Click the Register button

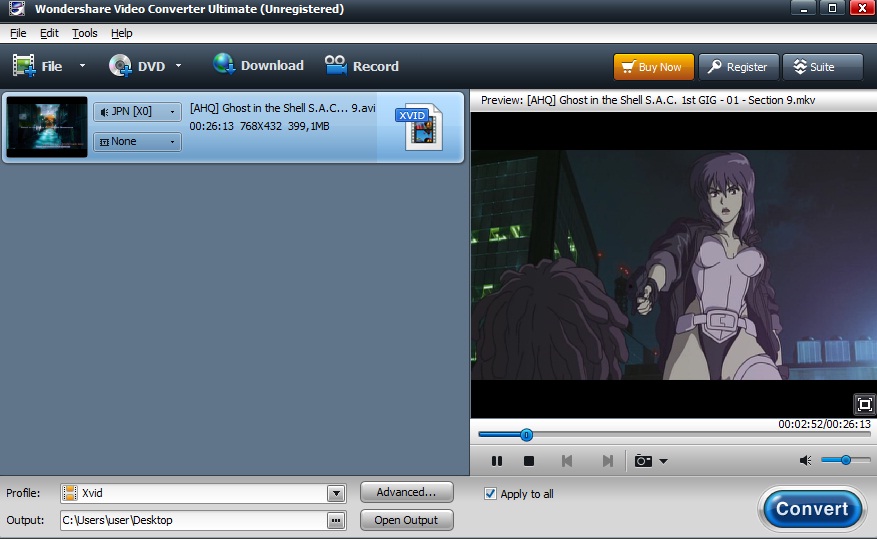click(x=738, y=67)
